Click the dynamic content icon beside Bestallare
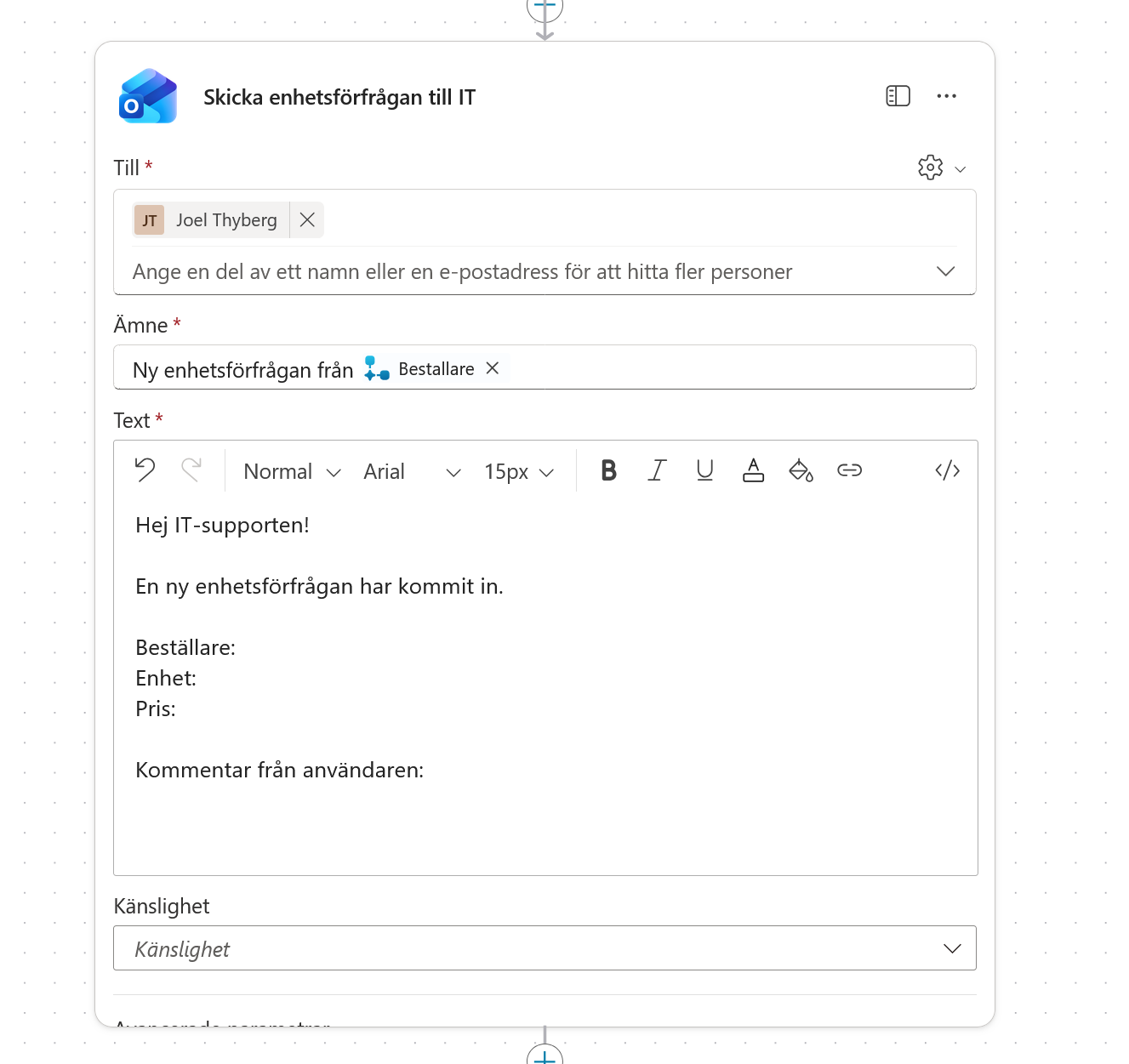Viewport: 1129px width, 1064px height. [376, 368]
